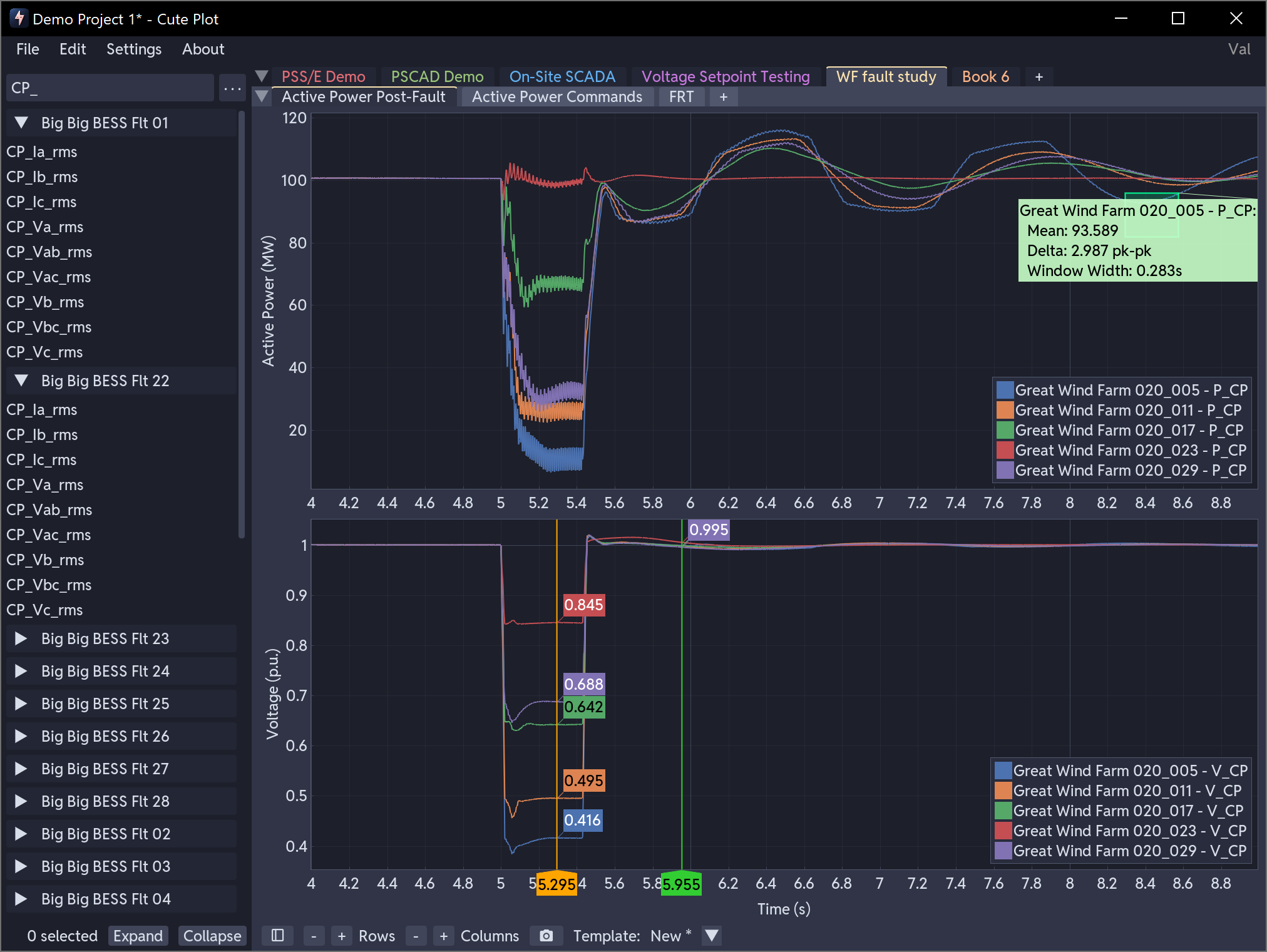Viewport: 1267px width, 952px height.
Task: Select CP_Ib_rms under Flt 22
Action: click(x=42, y=435)
